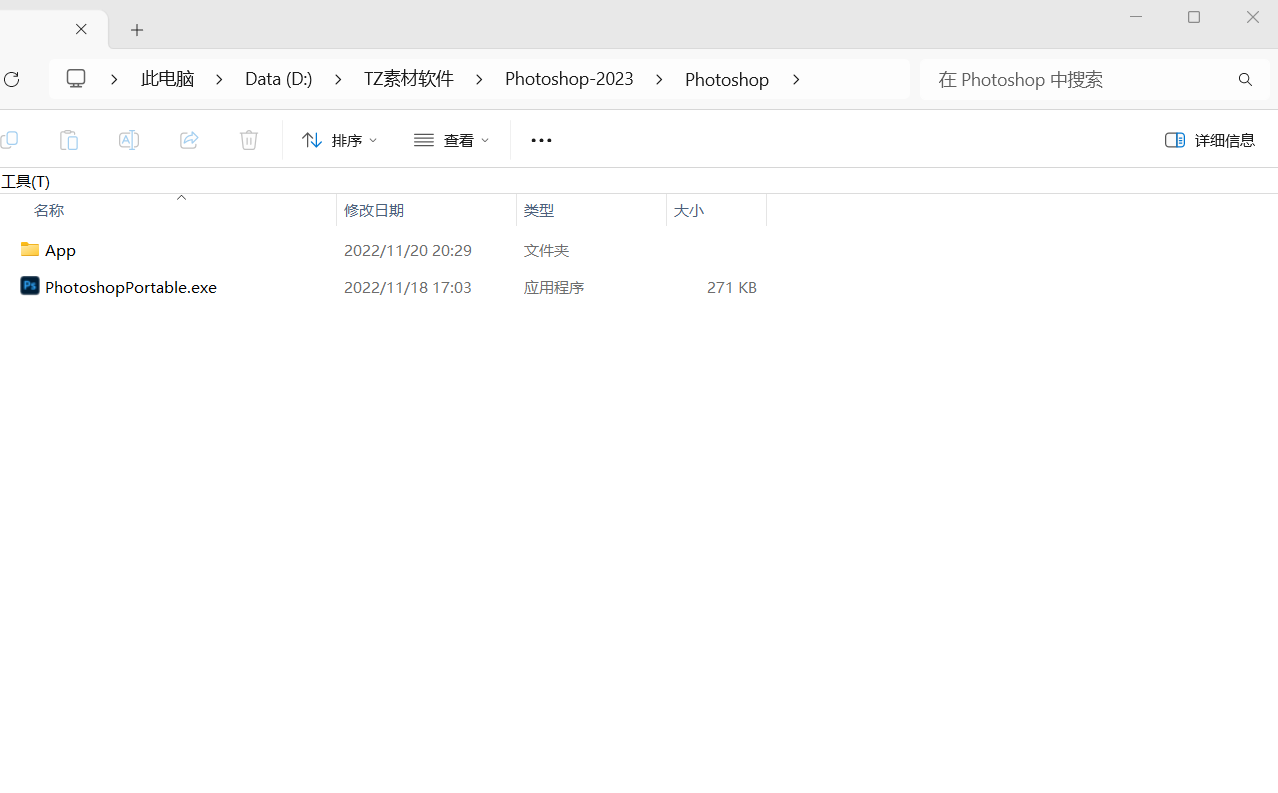
Task: Open the 查看 view dropdown
Action: (452, 140)
